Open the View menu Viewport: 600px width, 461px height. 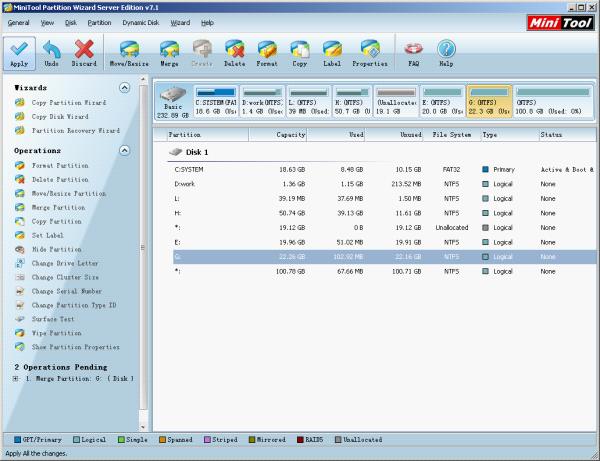(47, 23)
